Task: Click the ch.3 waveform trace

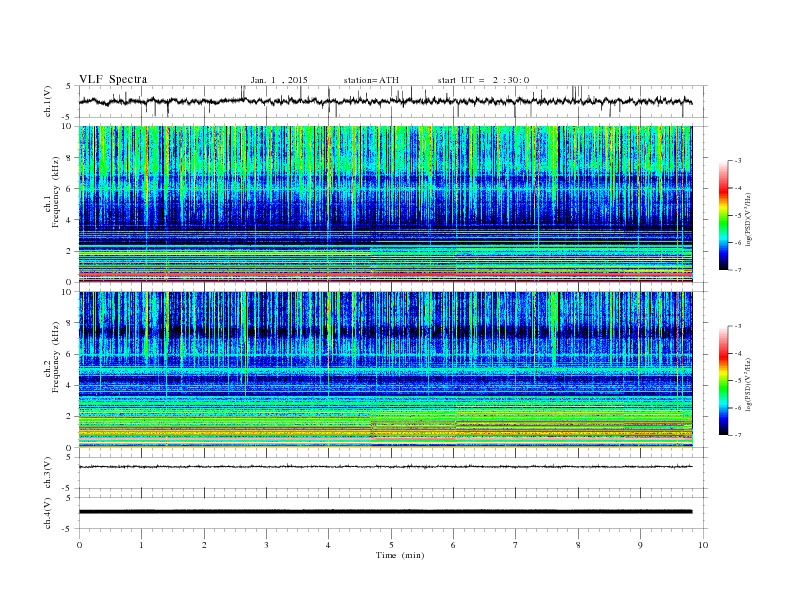Action: click(x=385, y=467)
